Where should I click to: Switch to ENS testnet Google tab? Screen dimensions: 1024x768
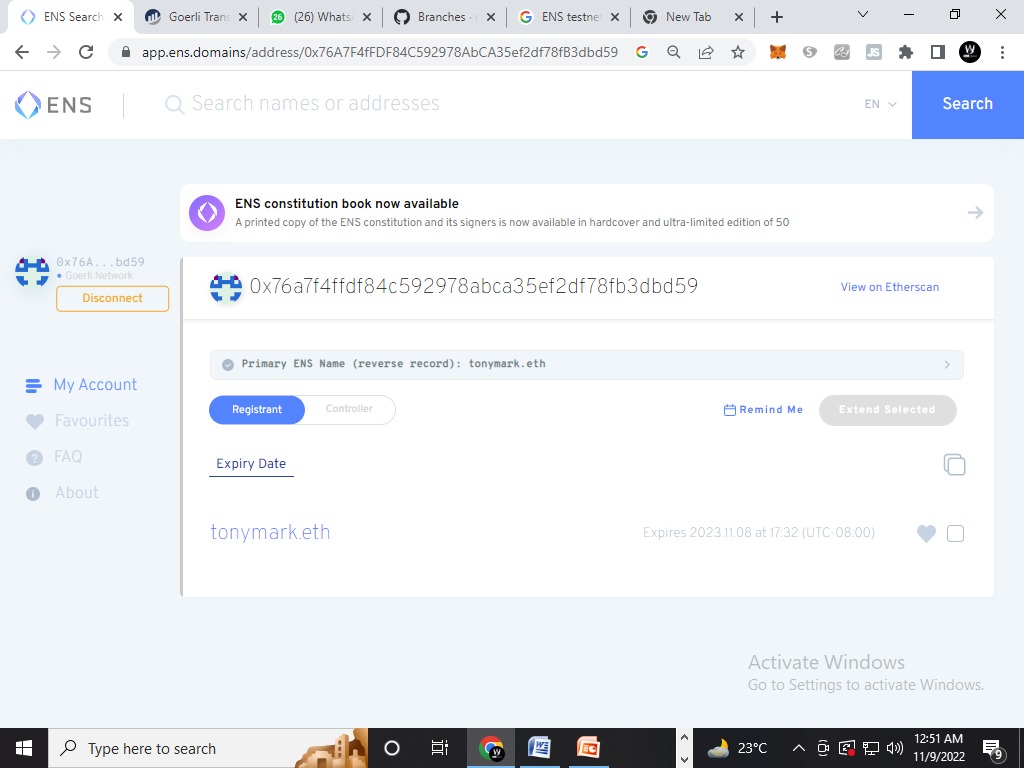[x=568, y=17]
